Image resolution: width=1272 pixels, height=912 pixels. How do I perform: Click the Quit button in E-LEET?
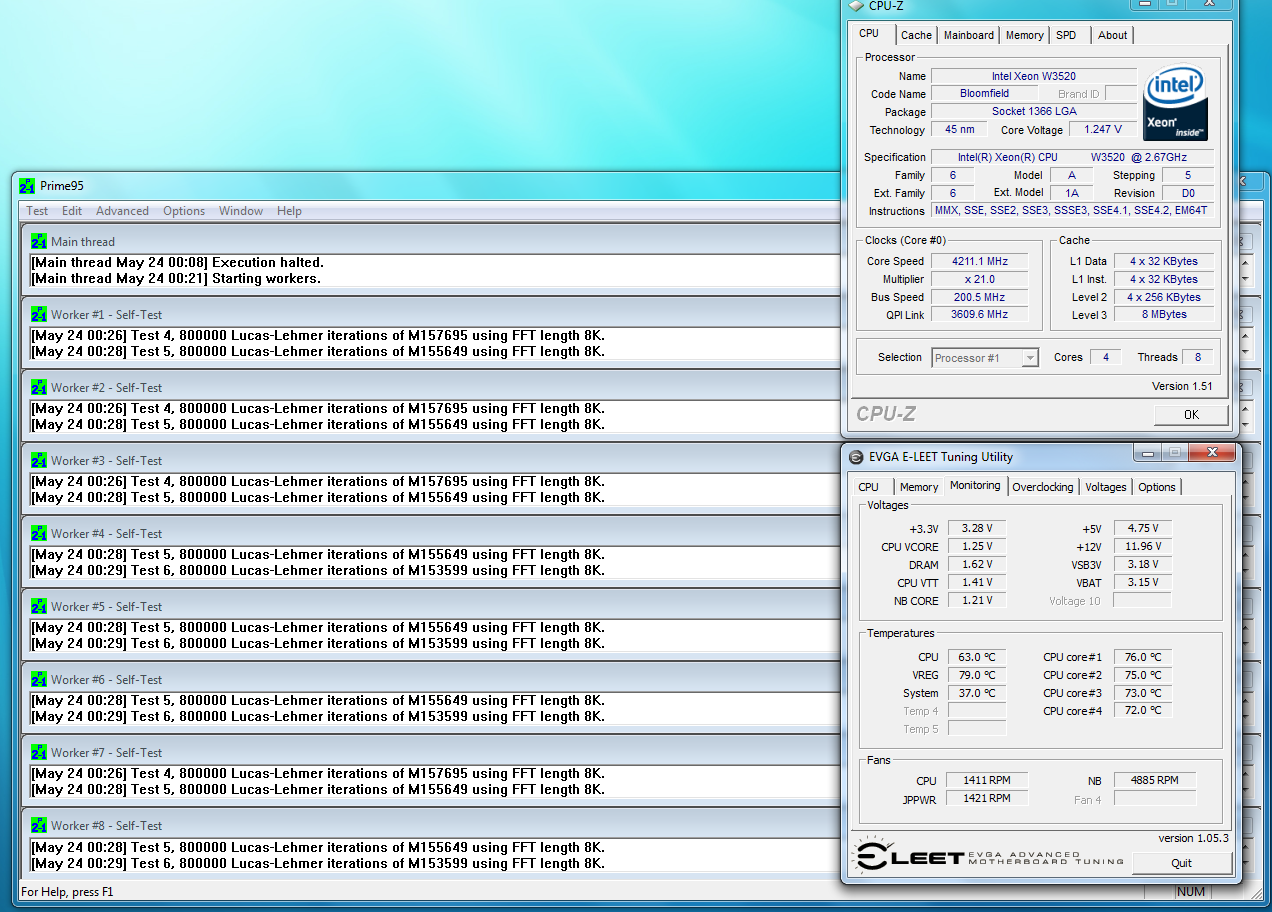point(1182,863)
